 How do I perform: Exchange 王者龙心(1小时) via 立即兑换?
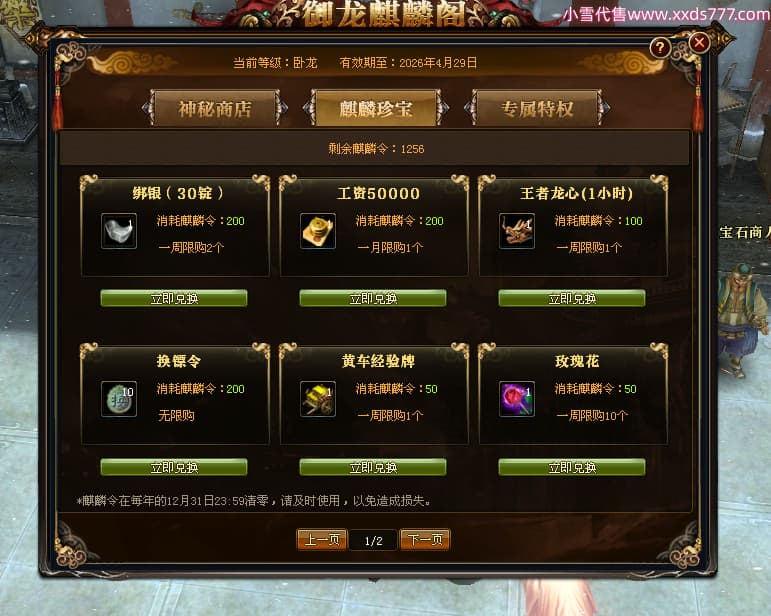tap(572, 298)
